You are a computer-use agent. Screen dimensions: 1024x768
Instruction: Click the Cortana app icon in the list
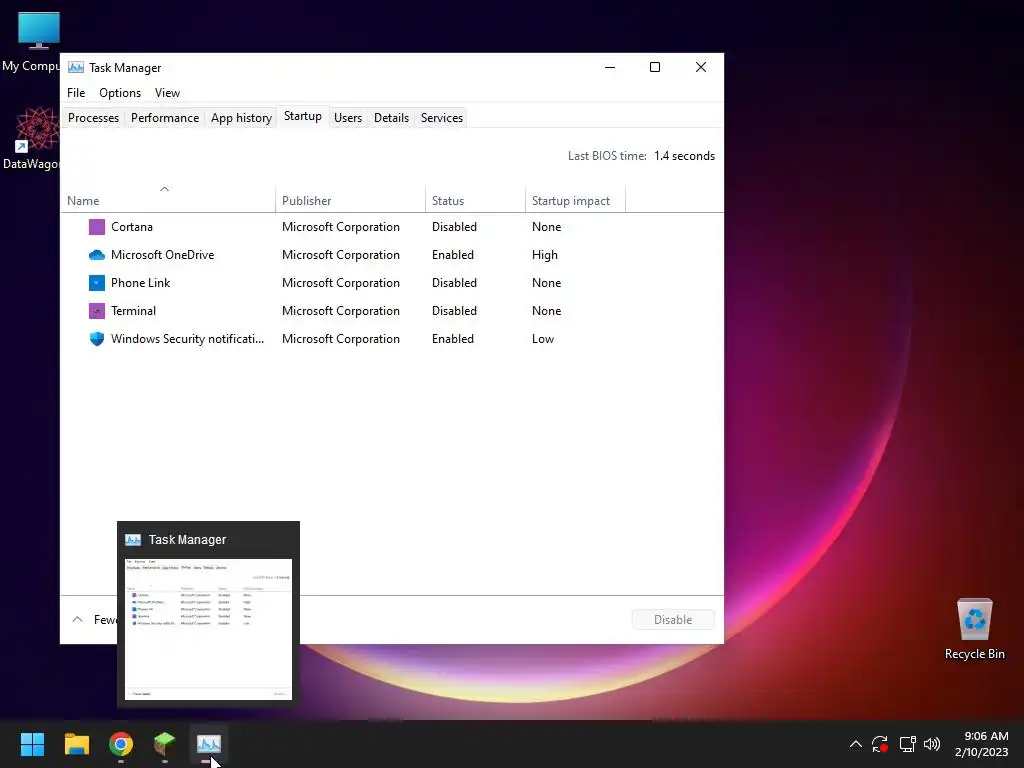pyautogui.click(x=97, y=227)
